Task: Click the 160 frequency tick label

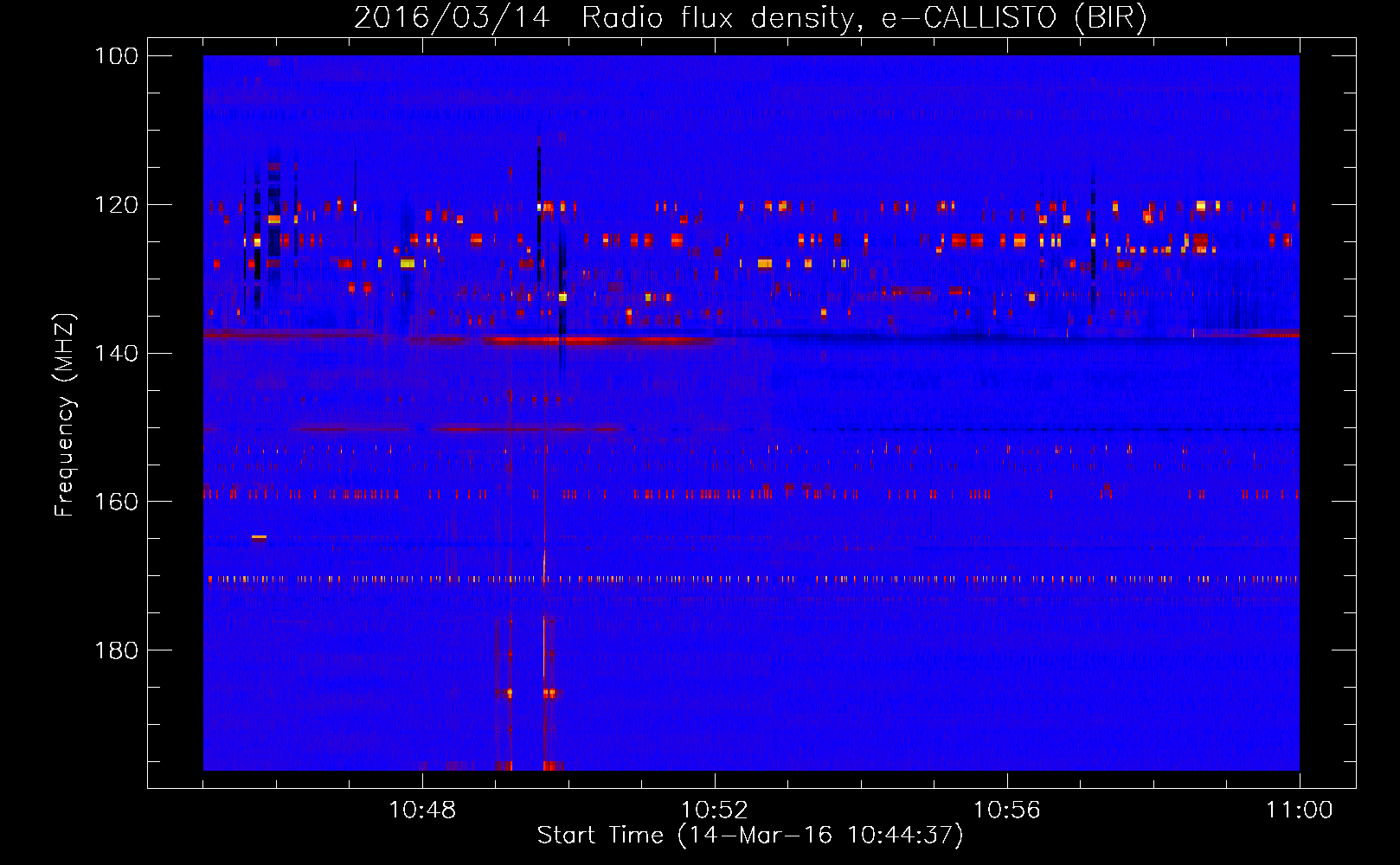Action: (117, 502)
